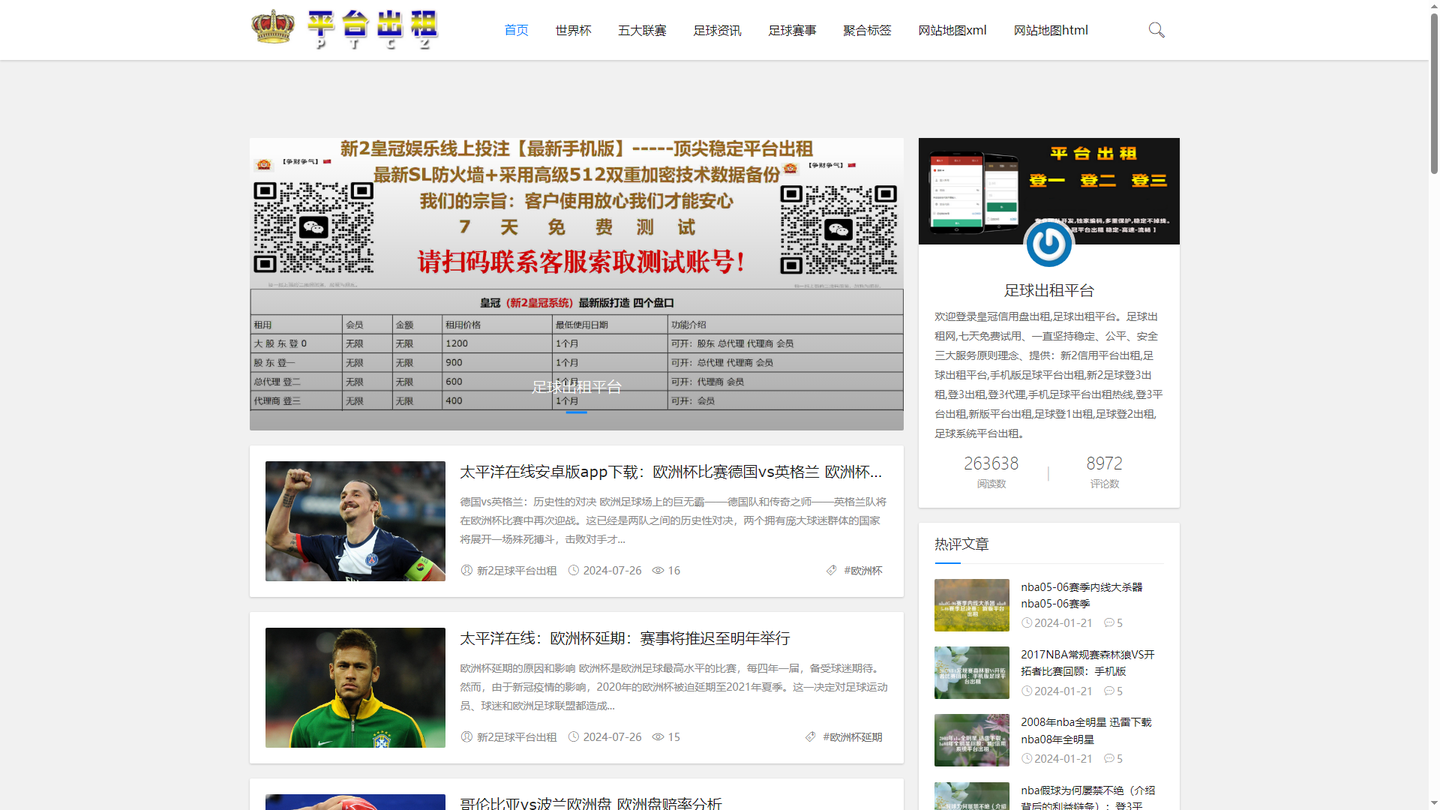Click 足球出租平台 carousel caption
The width and height of the screenshot is (1440, 810).
pos(576,386)
